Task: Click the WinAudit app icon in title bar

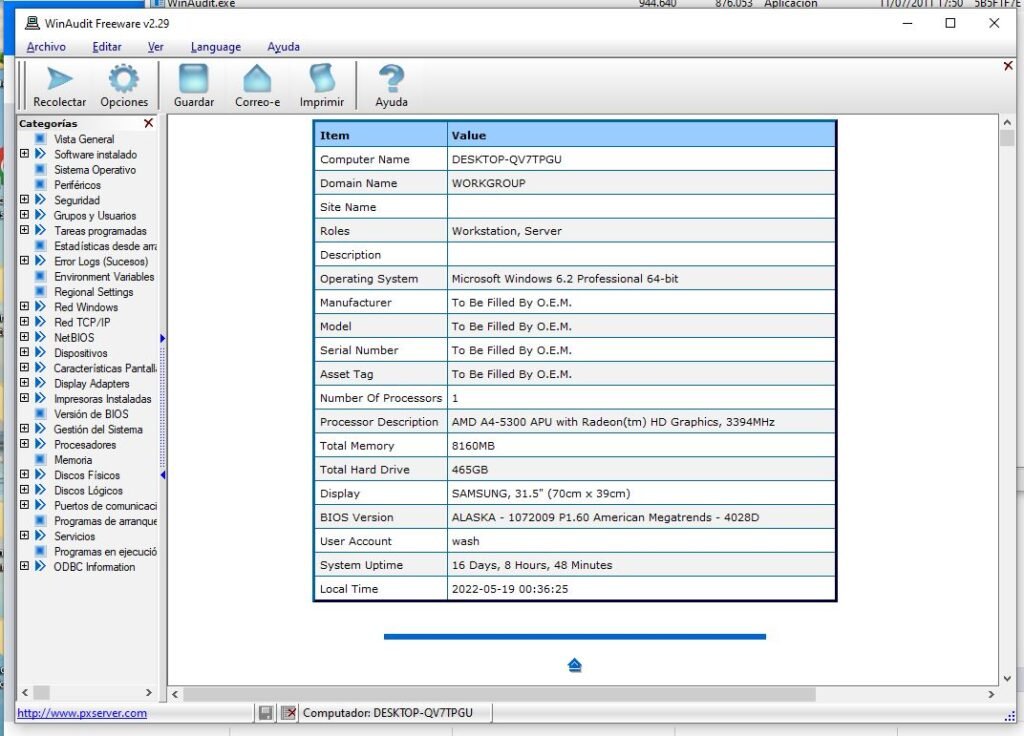Action: [x=32, y=24]
